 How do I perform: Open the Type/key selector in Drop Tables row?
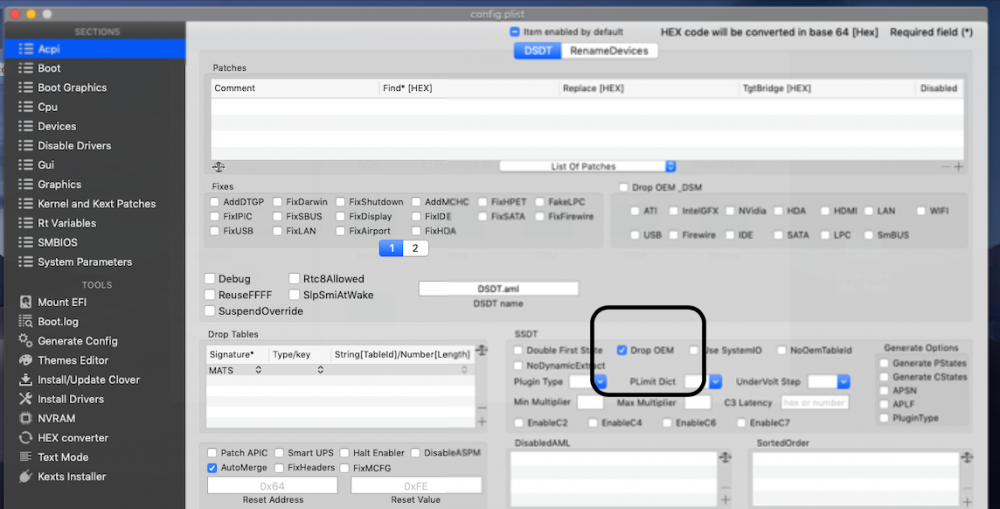point(320,370)
